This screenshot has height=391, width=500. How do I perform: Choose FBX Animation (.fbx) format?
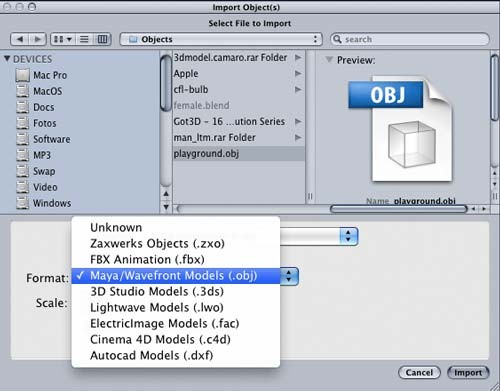tap(176, 259)
